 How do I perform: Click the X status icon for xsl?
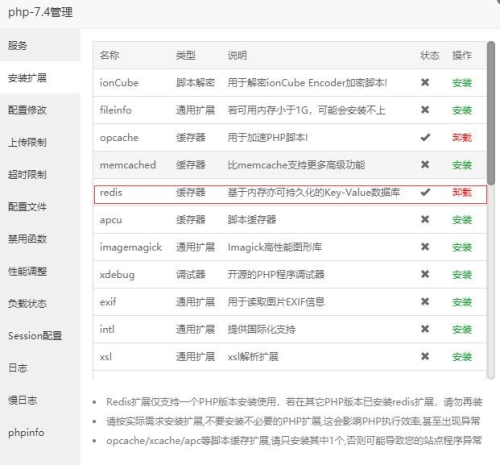pos(425,357)
